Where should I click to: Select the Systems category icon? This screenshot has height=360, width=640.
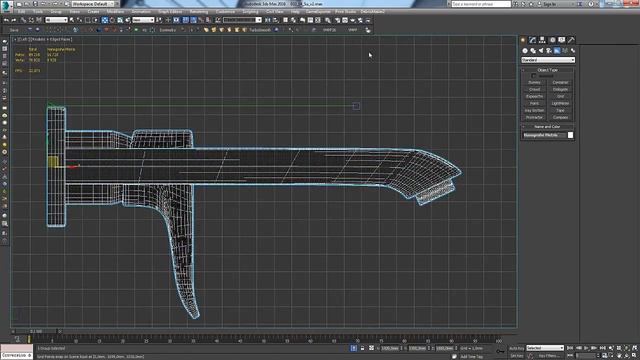[573, 51]
